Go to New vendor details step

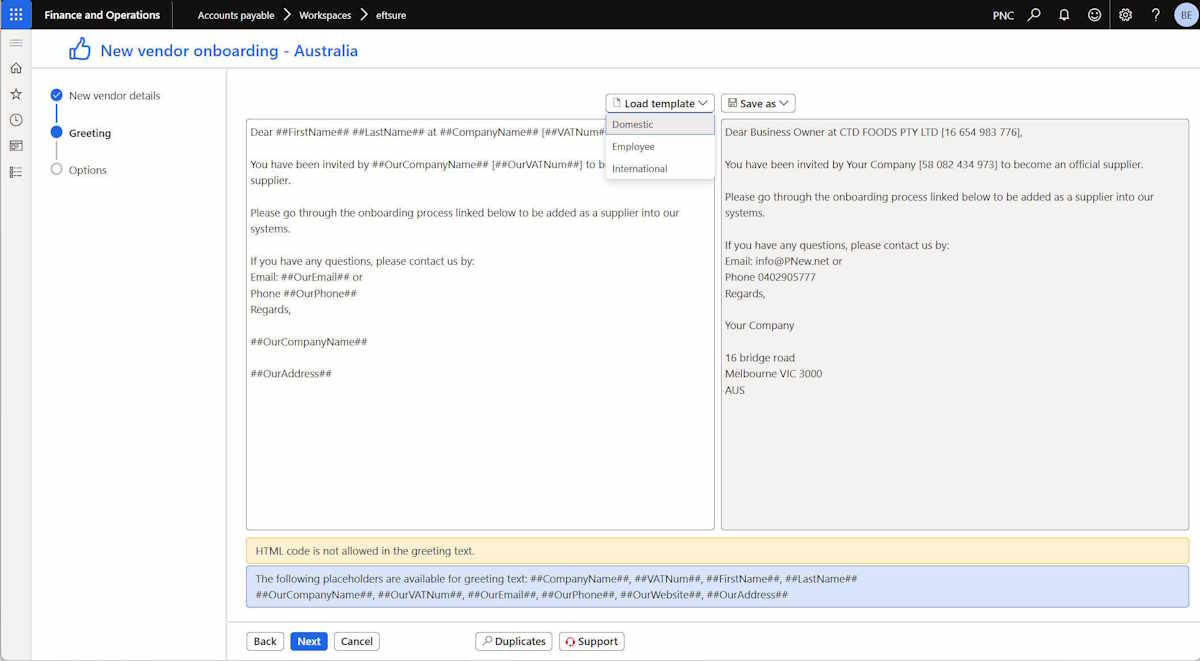114,96
